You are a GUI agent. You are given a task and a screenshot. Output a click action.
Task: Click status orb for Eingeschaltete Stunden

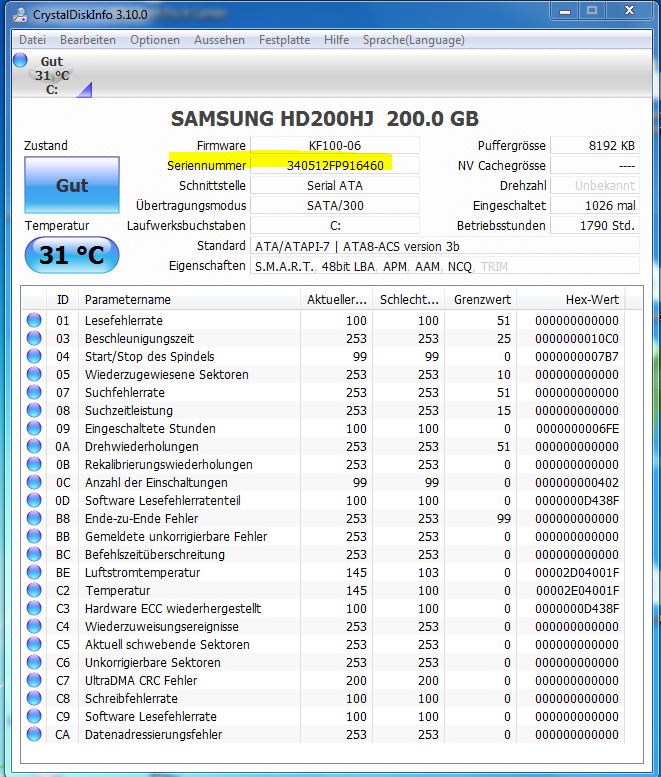point(34,428)
